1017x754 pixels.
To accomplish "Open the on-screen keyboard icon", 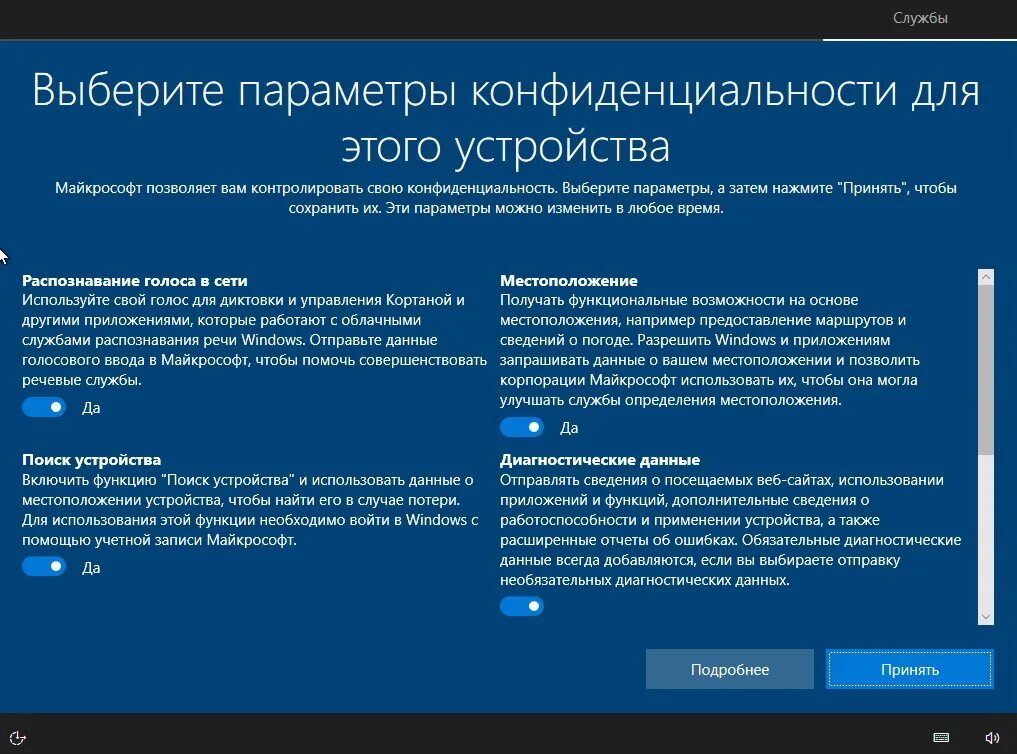I will pos(941,738).
